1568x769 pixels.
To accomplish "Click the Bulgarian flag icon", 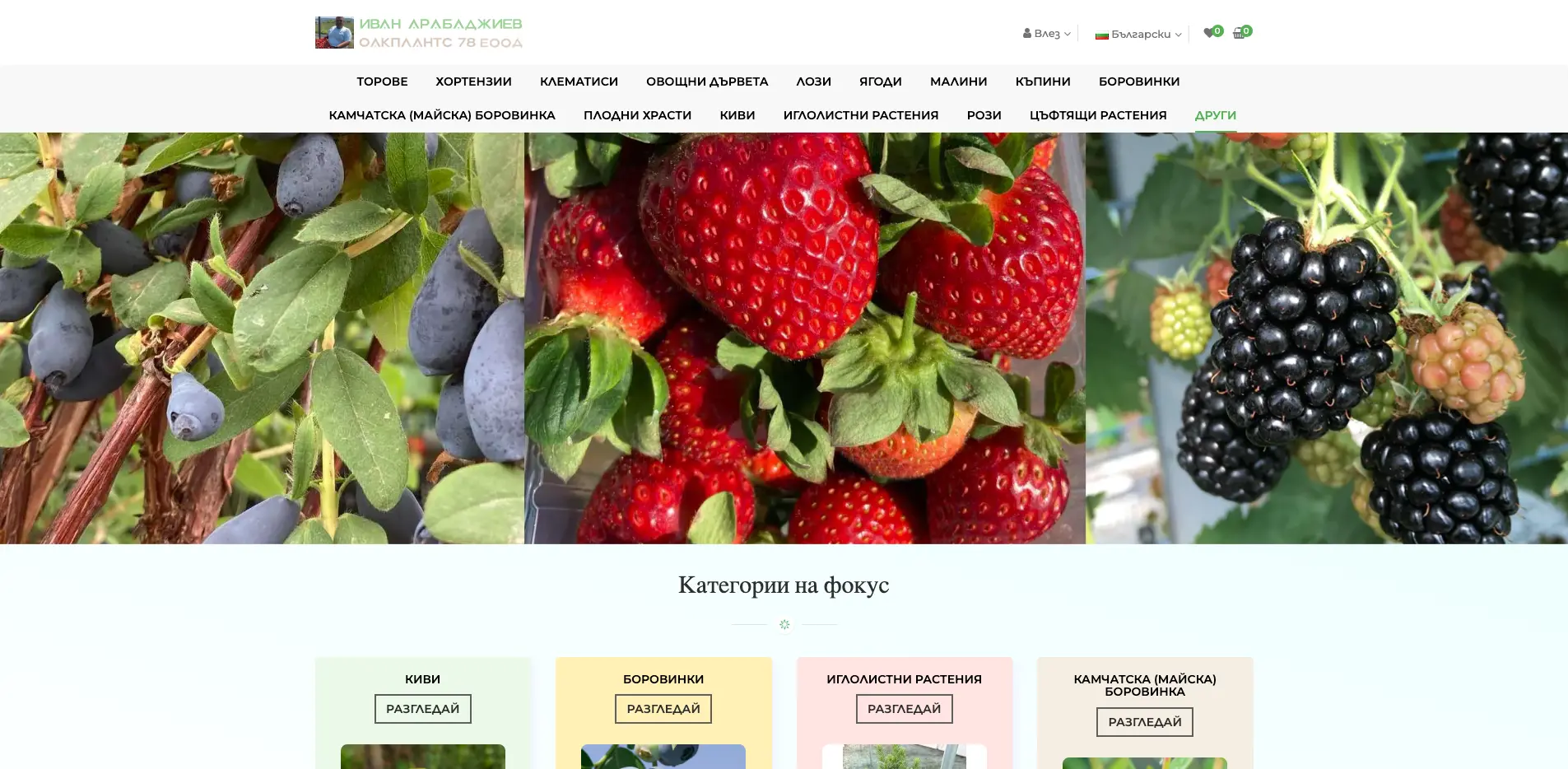I will point(1101,35).
